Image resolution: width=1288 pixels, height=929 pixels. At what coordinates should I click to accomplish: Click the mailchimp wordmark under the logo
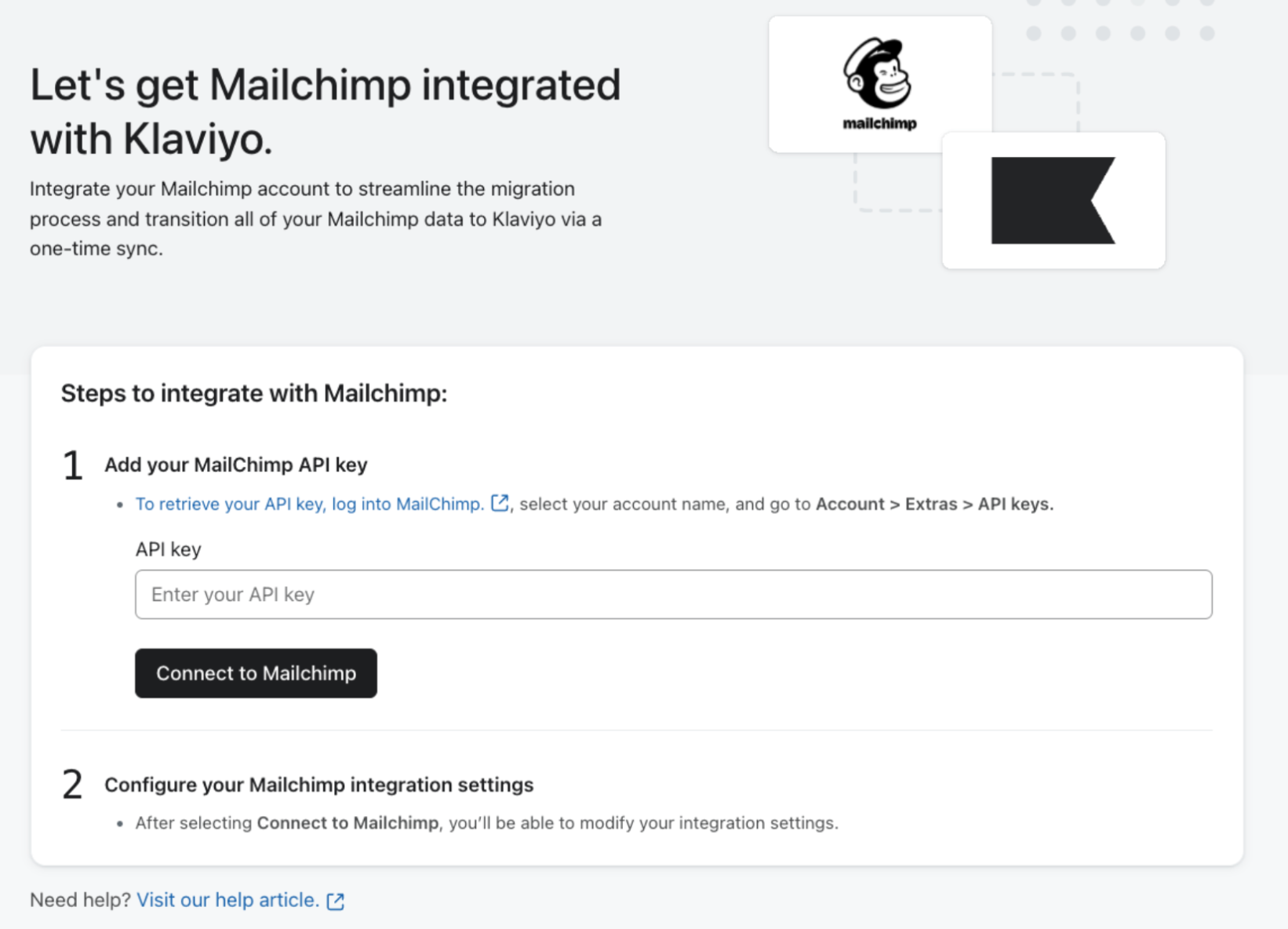point(879,123)
